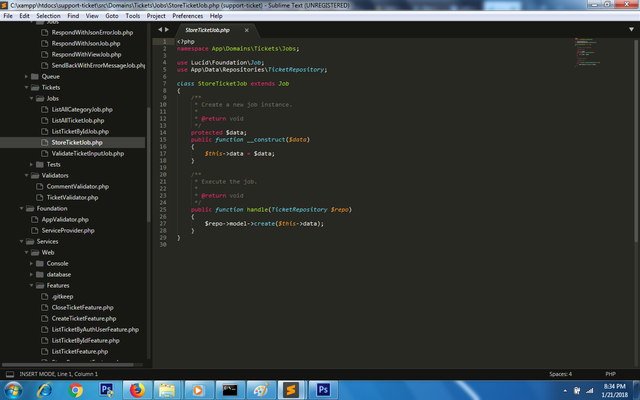Click the file icon beside RespondWithViewJob.php
The width and height of the screenshot is (640, 400).
(44, 54)
